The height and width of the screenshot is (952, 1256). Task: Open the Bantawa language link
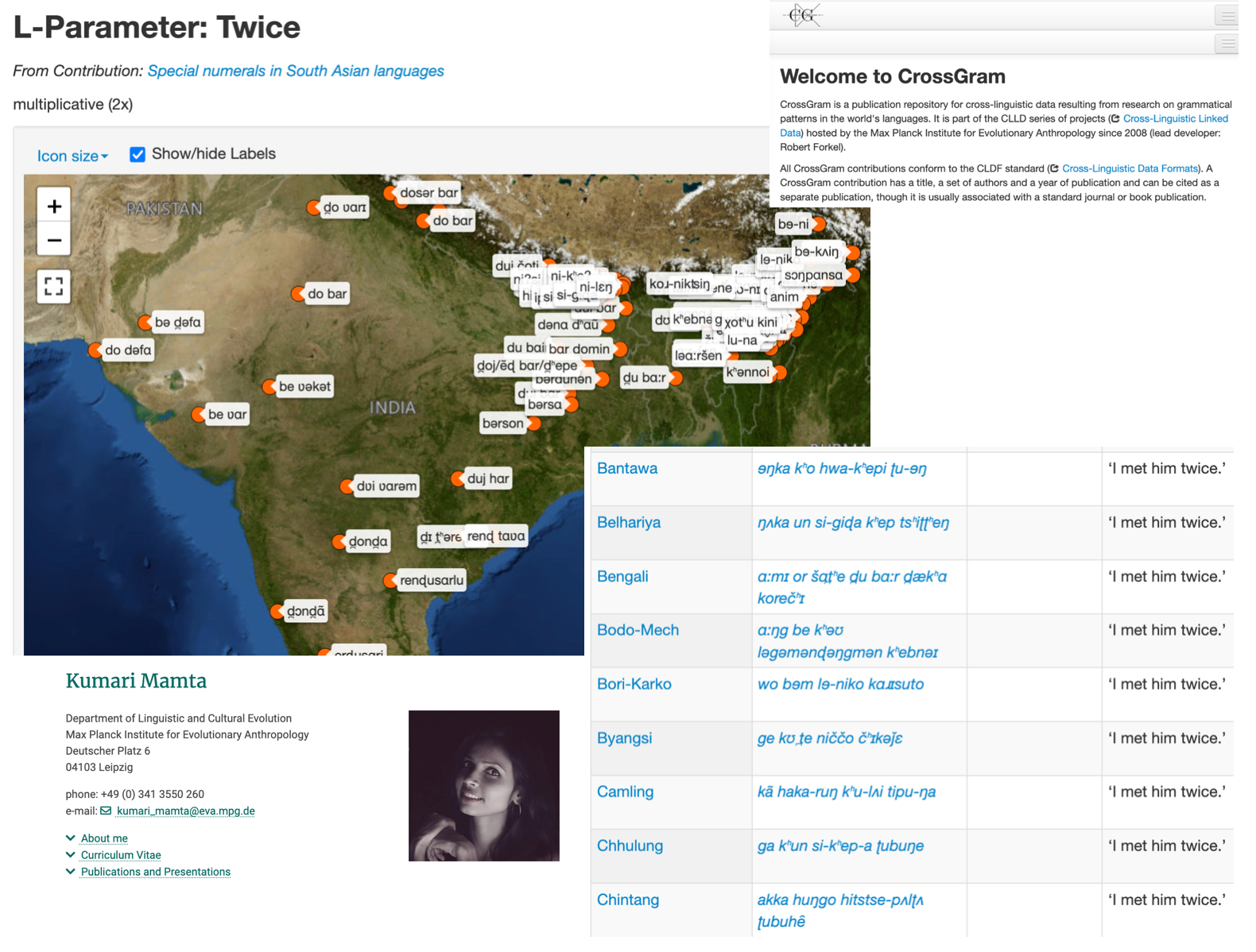click(627, 468)
